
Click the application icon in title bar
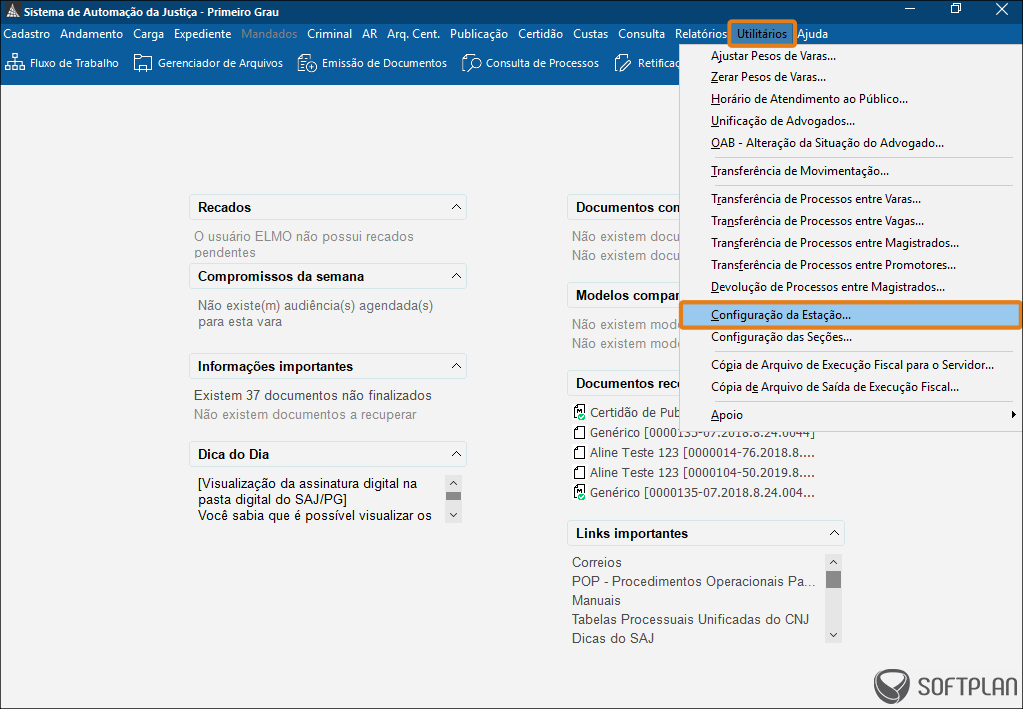[12, 11]
